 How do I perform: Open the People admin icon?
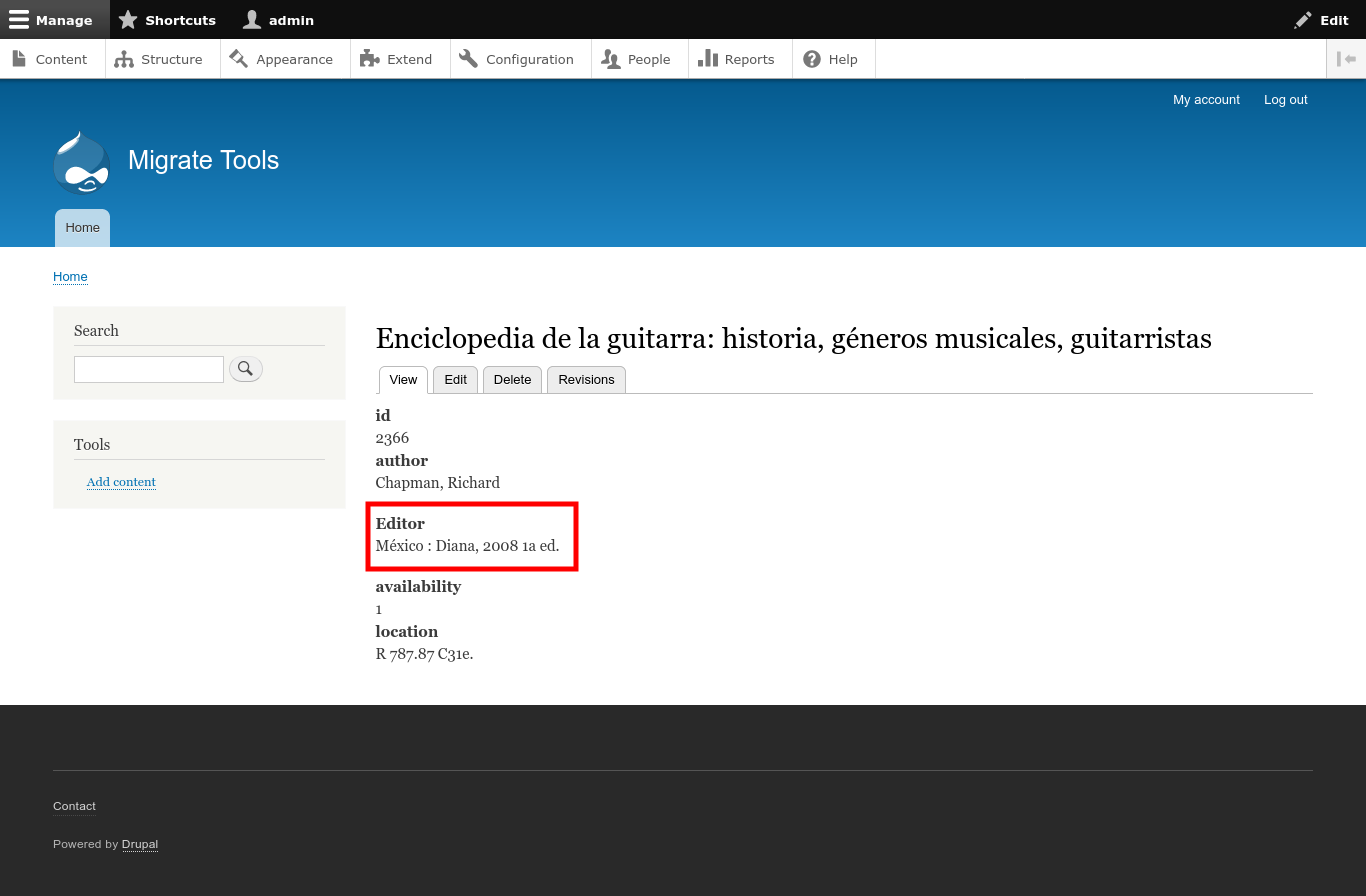pyautogui.click(x=610, y=59)
